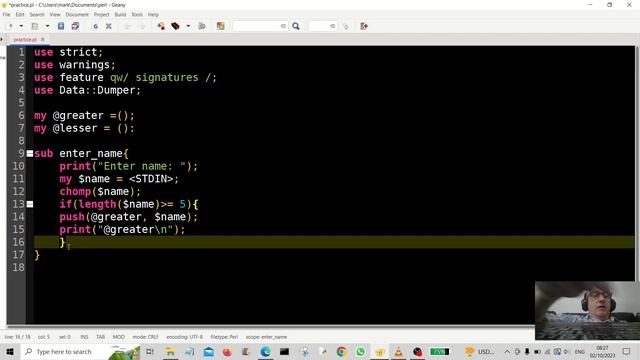Open the Build menu

tap(120, 14)
